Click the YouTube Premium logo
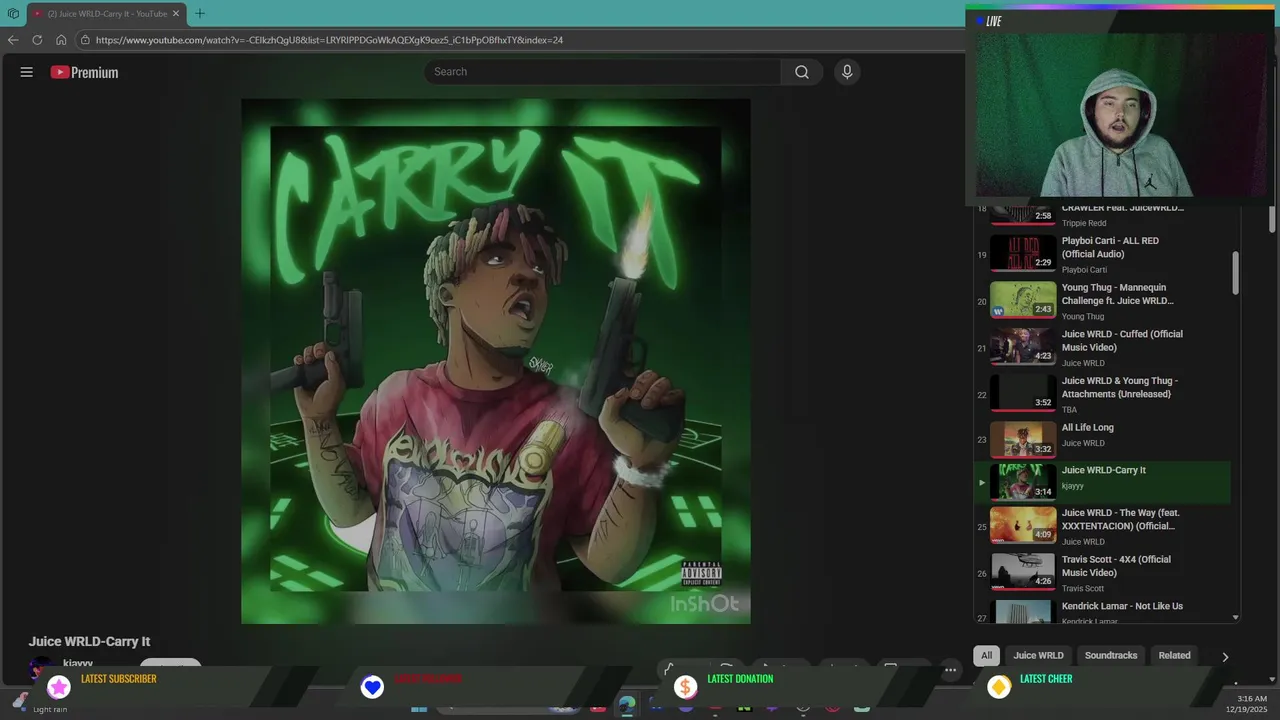This screenshot has height=720, width=1280. (x=84, y=72)
